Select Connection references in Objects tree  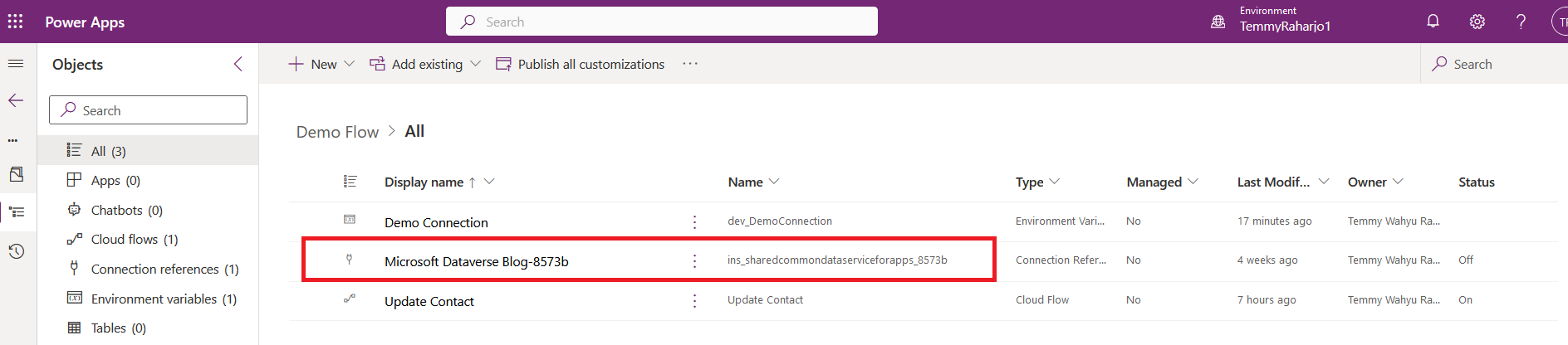point(164,269)
